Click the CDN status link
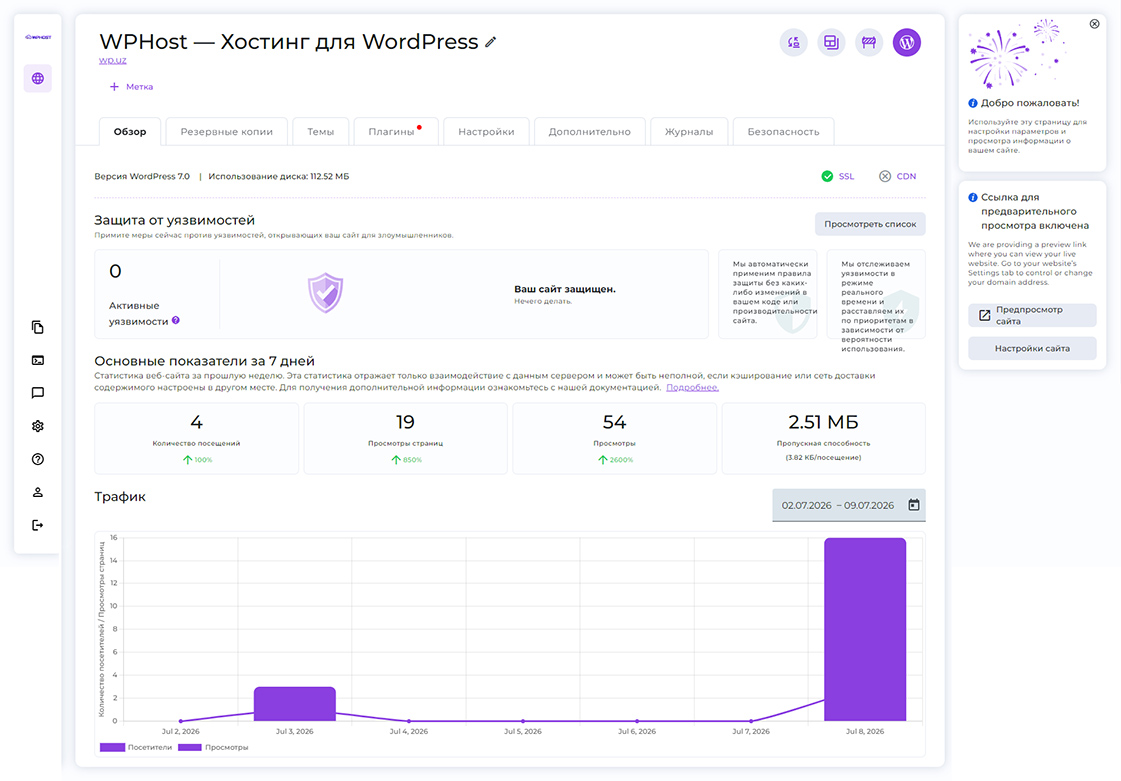1121x781 pixels. coord(906,176)
